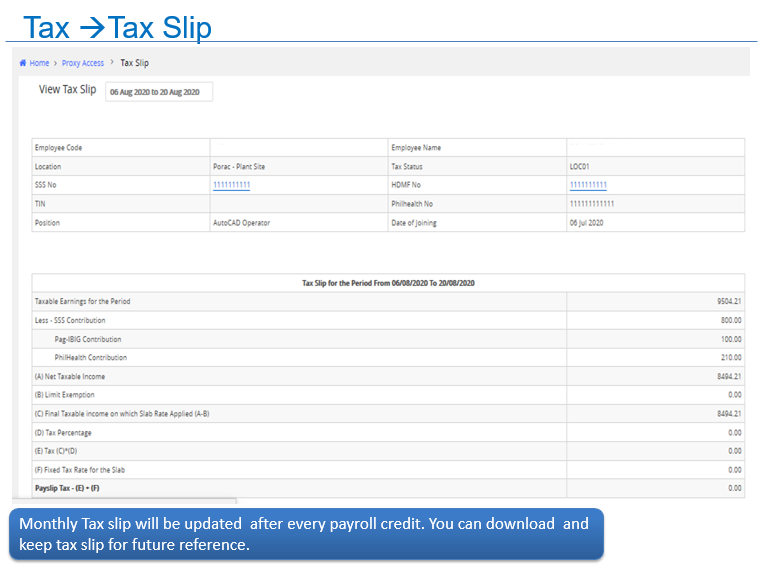764x566 pixels.
Task: Click the SSS No value link 1111111111
Action: 231,185
